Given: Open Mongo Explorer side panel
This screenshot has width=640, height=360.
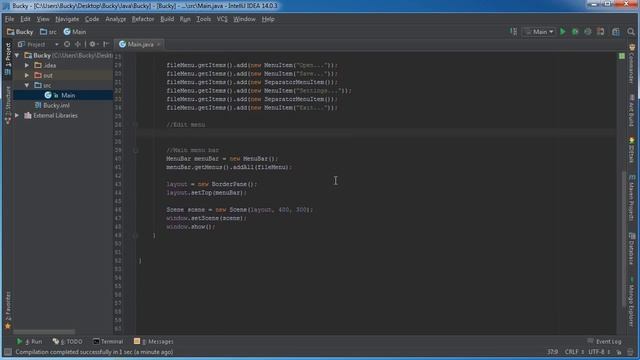Looking at the screenshot, I should (x=631, y=301).
